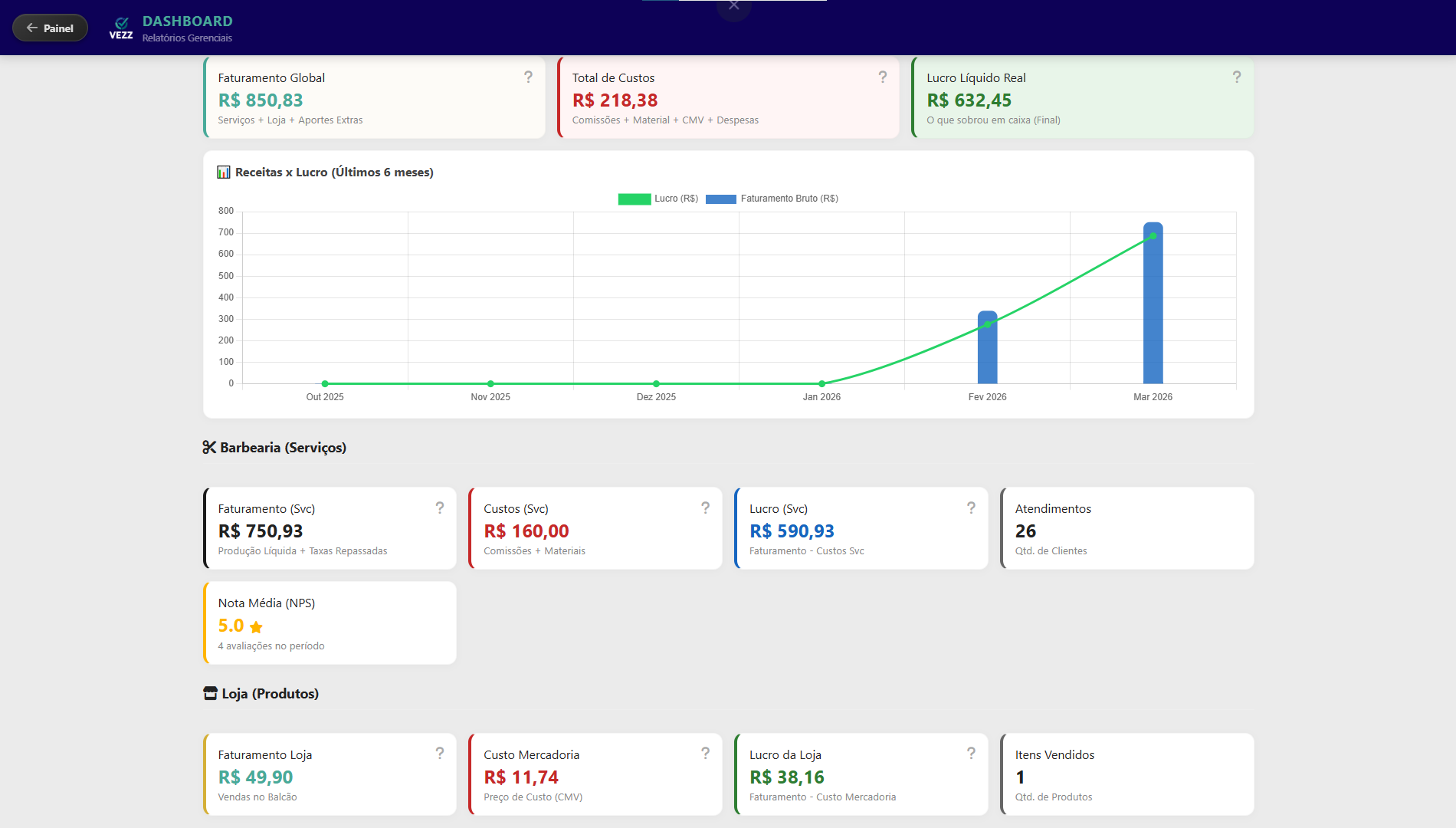Click help icon on Custos (Svc) card
Viewport: 1456px width, 828px height.
pyautogui.click(x=705, y=508)
